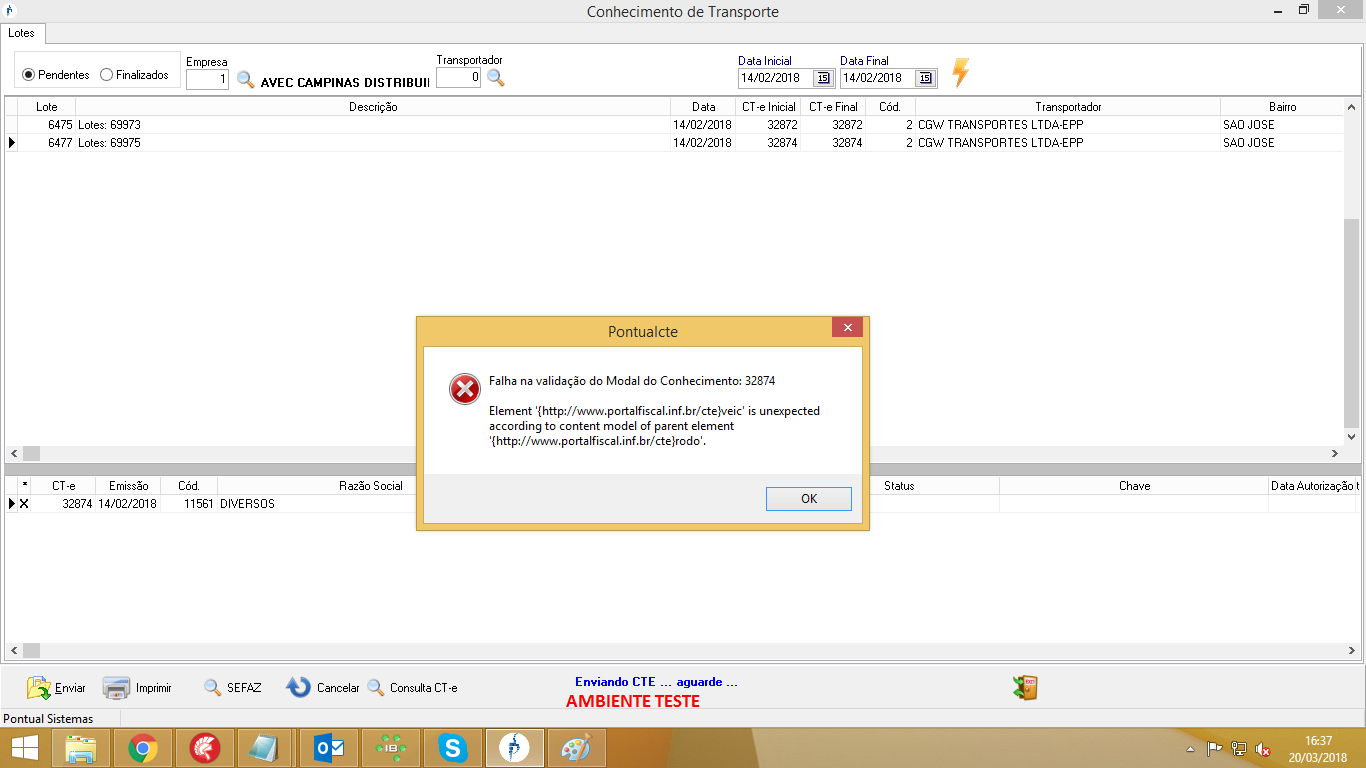This screenshot has width=1366, height=768.
Task: Click the Imprimir label
Action: pyautogui.click(x=154, y=688)
